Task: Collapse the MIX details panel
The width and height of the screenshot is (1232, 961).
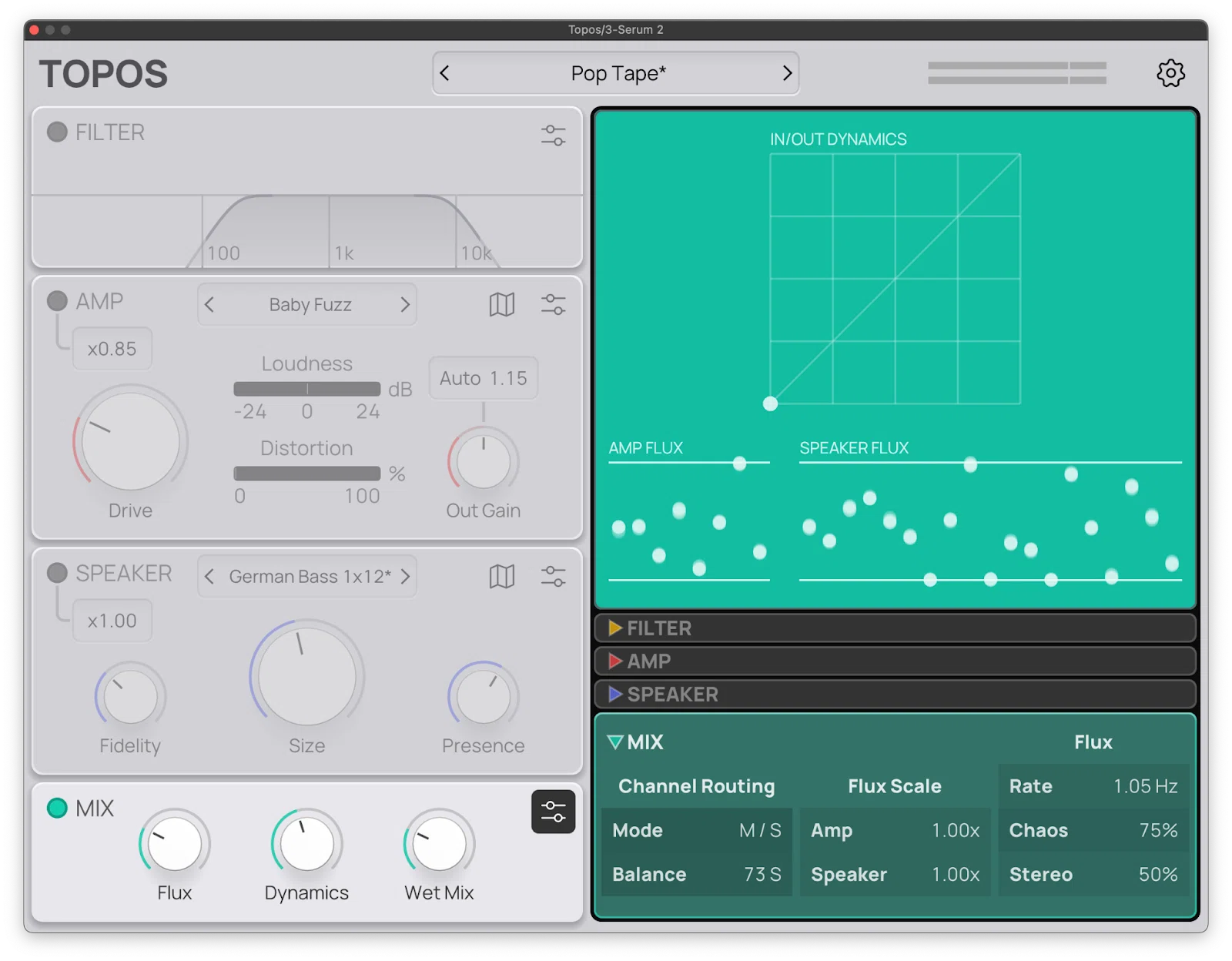Action: (615, 742)
